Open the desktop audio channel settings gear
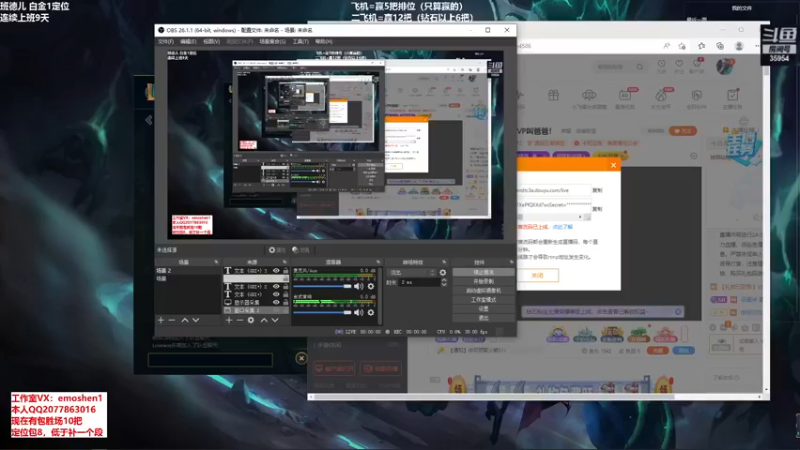Viewport: 800px width, 450px height. click(371, 312)
